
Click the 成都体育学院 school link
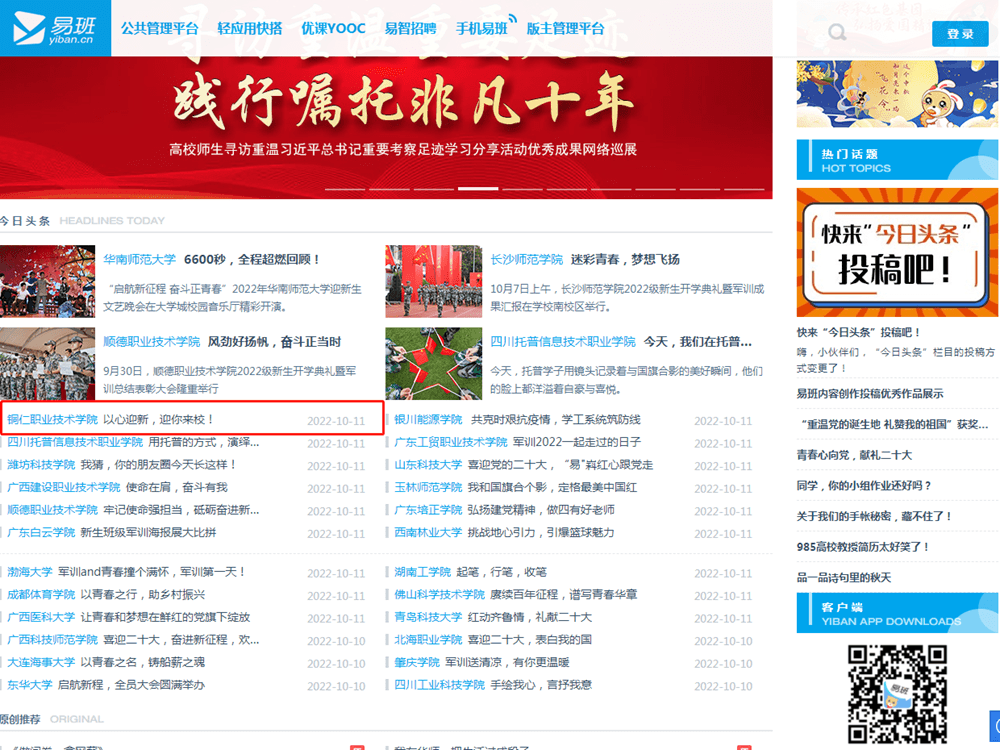[41, 594]
